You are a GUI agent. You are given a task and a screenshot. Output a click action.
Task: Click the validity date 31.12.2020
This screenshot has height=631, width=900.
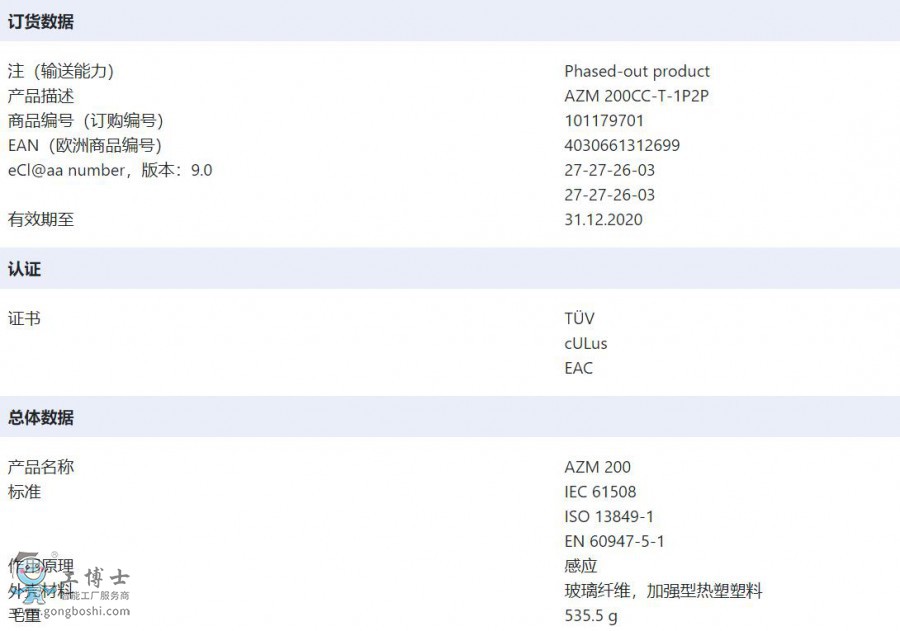pyautogui.click(x=603, y=219)
